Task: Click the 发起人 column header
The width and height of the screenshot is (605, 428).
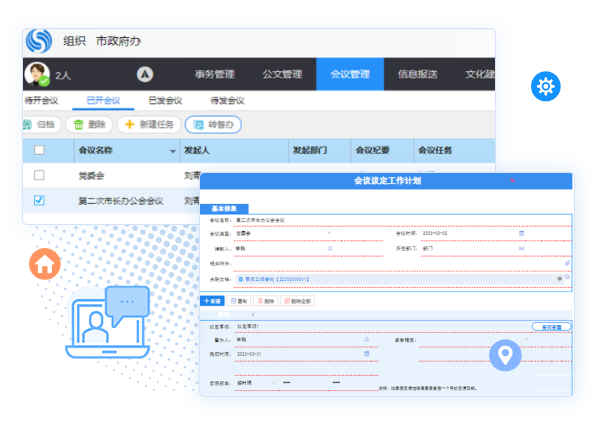Action: (x=234, y=150)
